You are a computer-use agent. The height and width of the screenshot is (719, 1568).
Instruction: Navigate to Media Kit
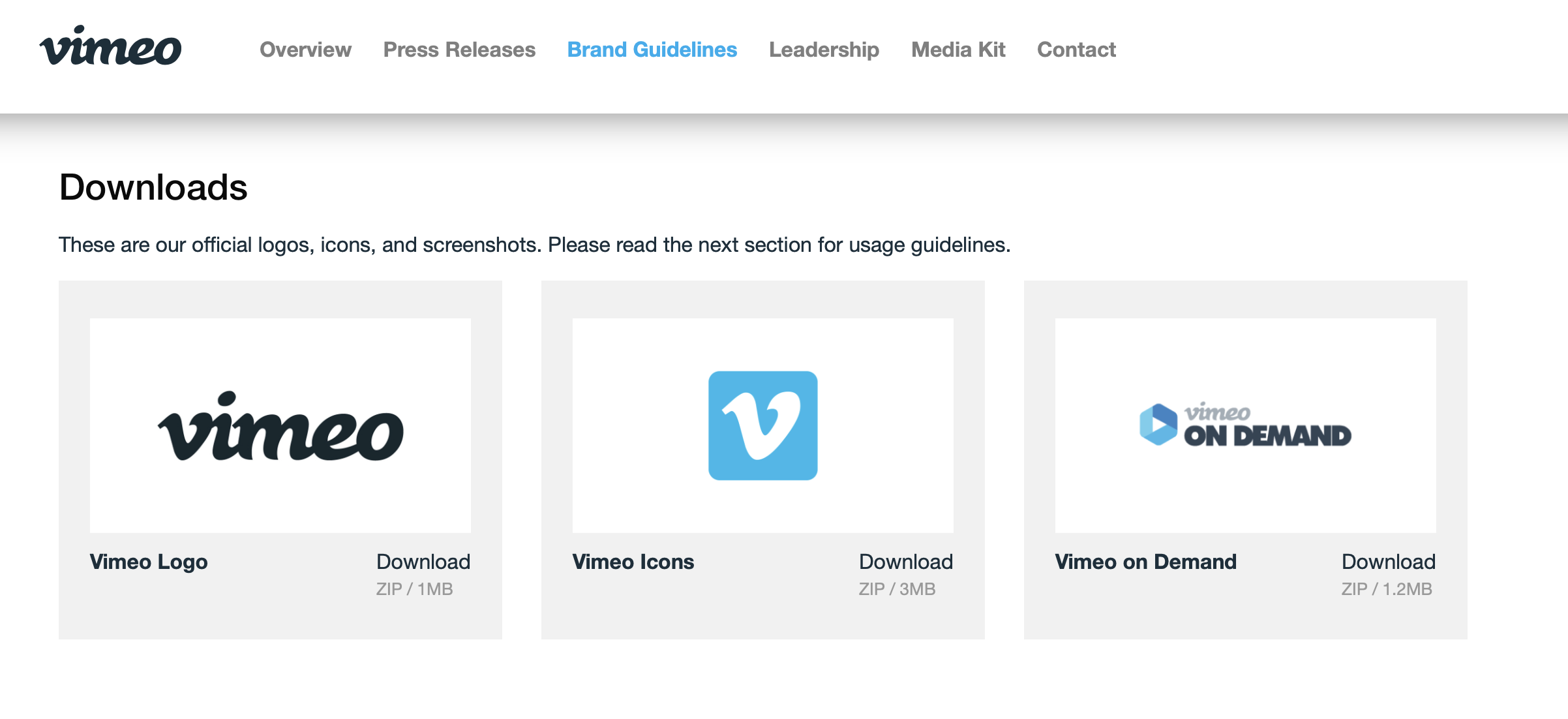coord(958,50)
